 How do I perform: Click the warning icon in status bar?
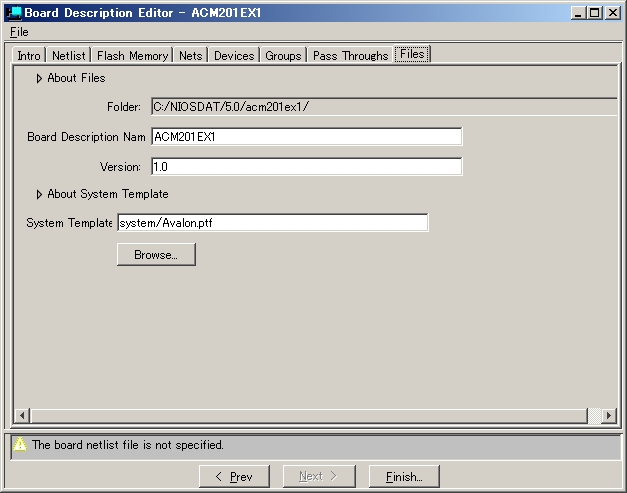tap(20, 445)
